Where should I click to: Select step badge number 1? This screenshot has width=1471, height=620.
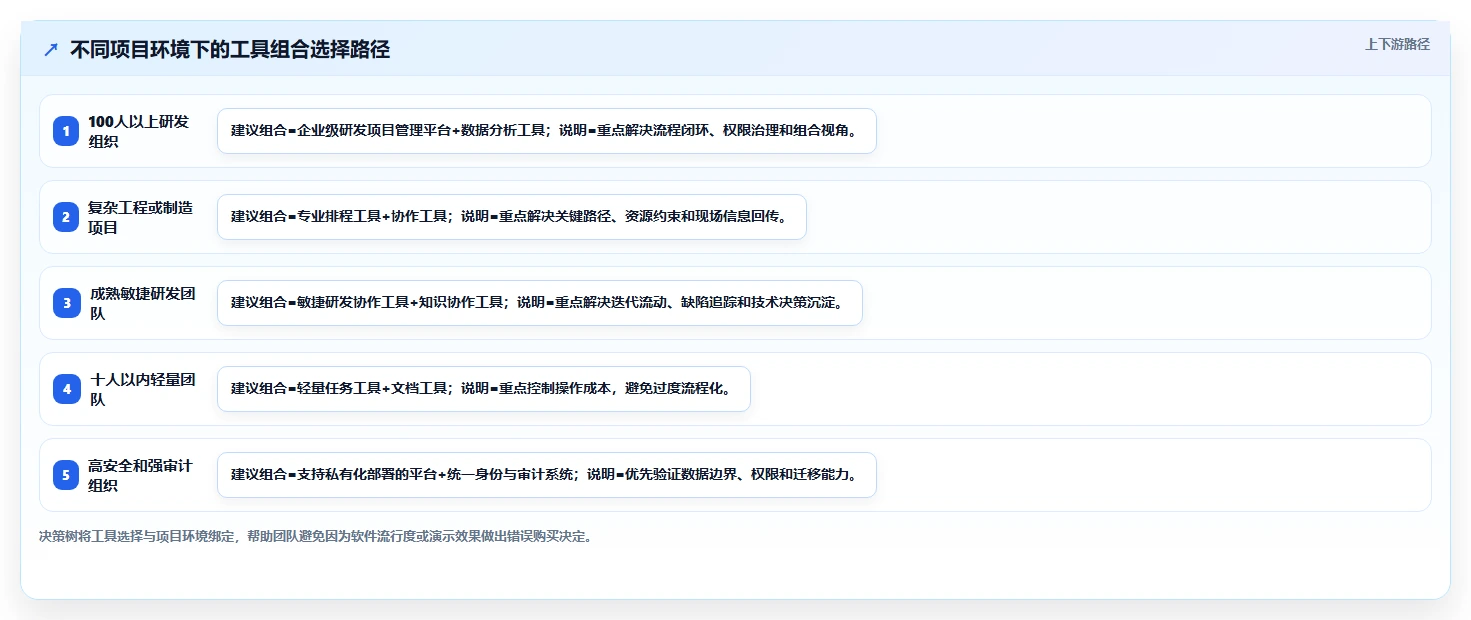coord(66,131)
